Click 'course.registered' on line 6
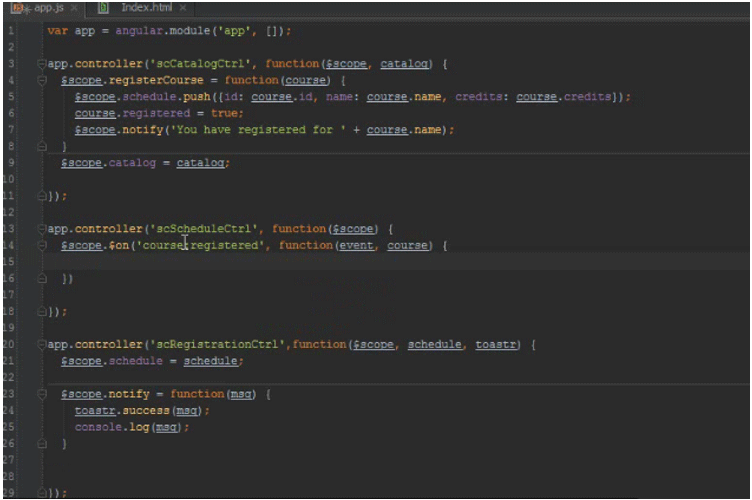Viewport: 752px width, 500px height. pyautogui.click(x=132, y=113)
